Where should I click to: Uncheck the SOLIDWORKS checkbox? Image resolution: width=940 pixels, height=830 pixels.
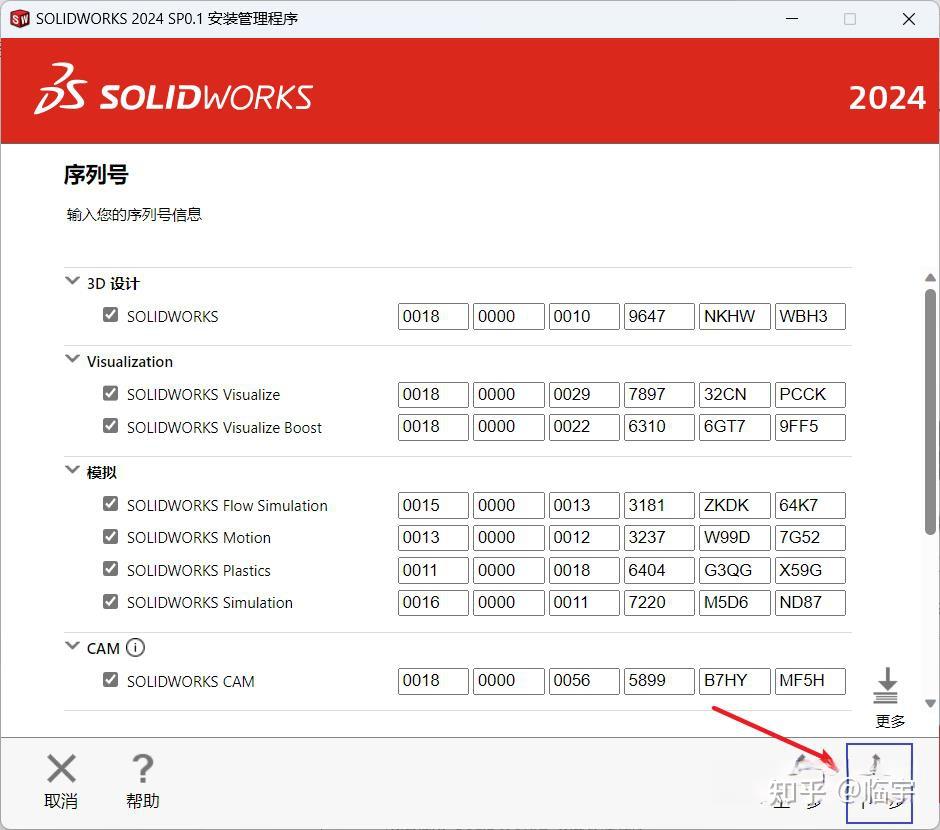click(110, 316)
